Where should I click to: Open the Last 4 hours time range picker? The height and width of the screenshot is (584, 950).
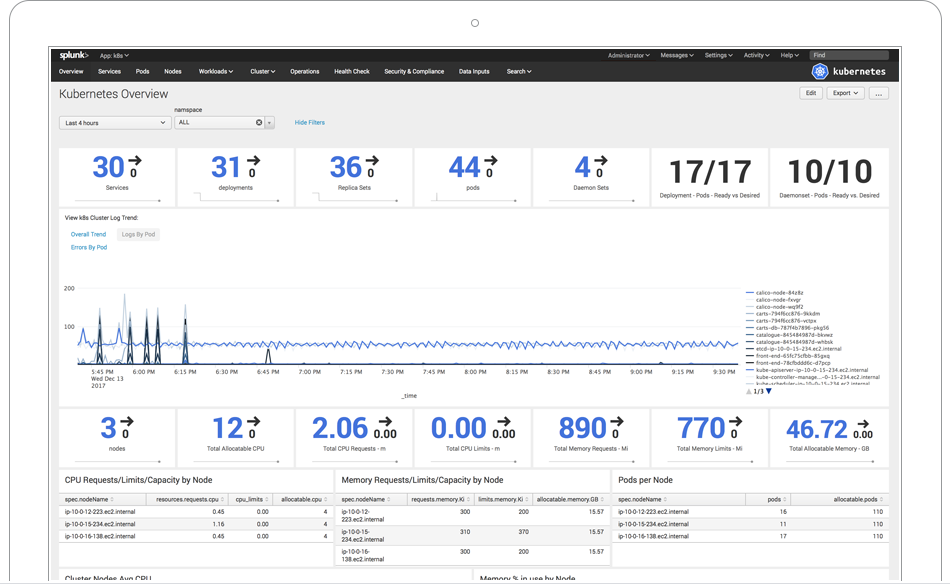(115, 123)
